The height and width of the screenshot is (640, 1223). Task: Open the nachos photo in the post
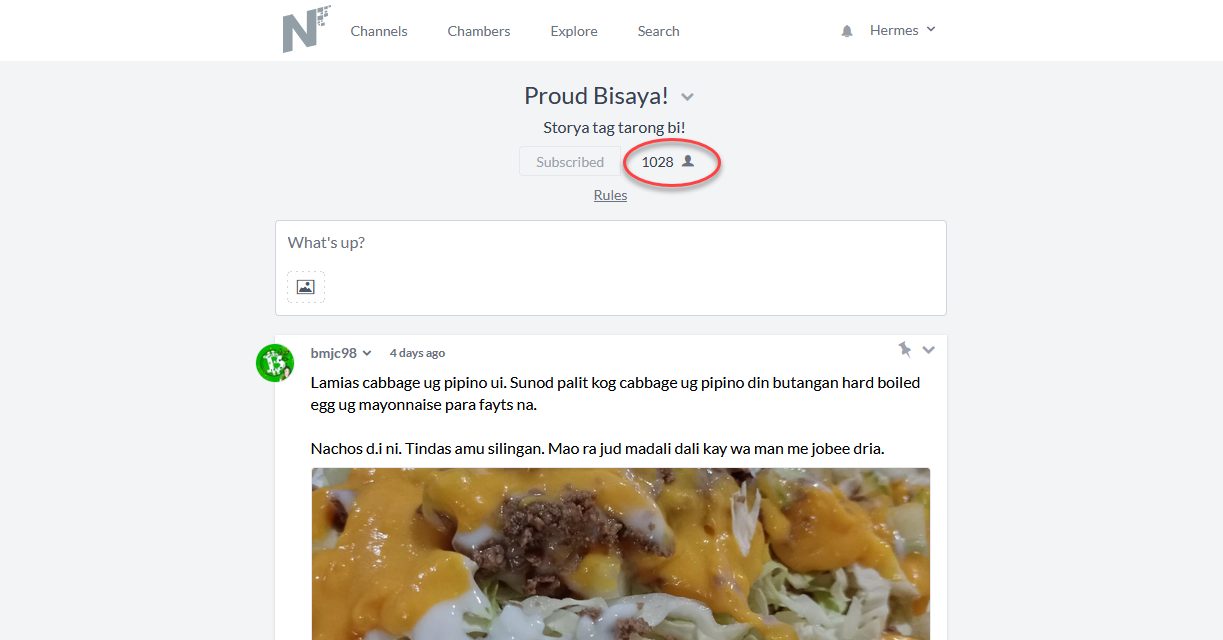[x=621, y=554]
